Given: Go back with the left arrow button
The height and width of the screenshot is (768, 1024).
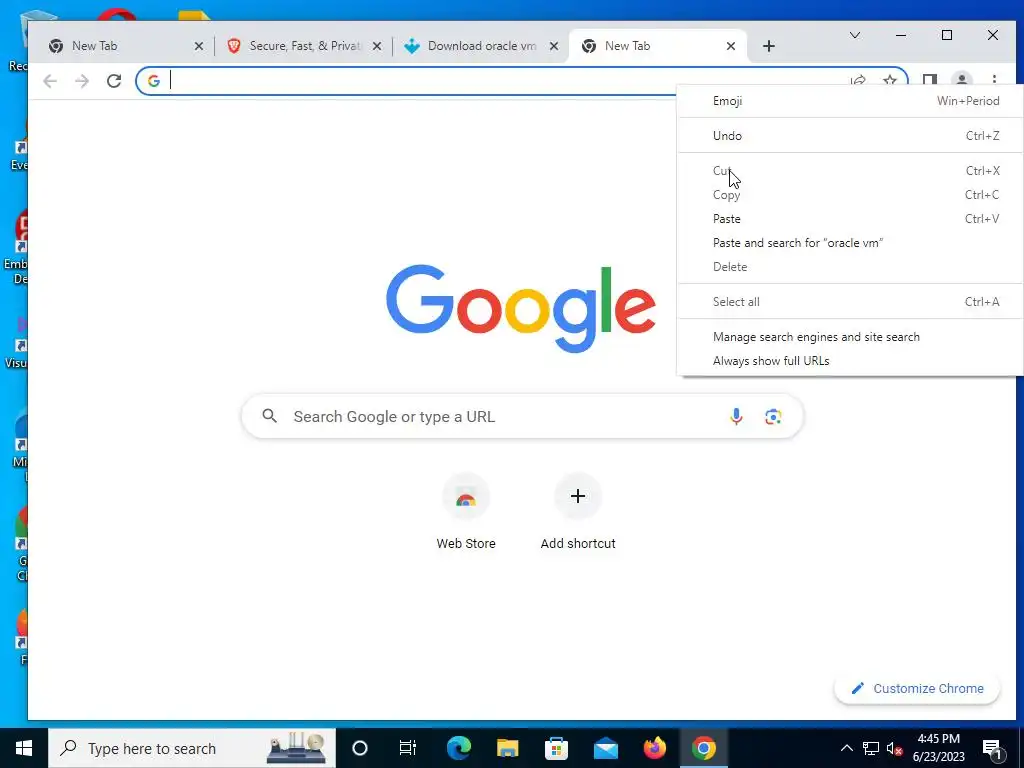Looking at the screenshot, I should pyautogui.click(x=50, y=81).
